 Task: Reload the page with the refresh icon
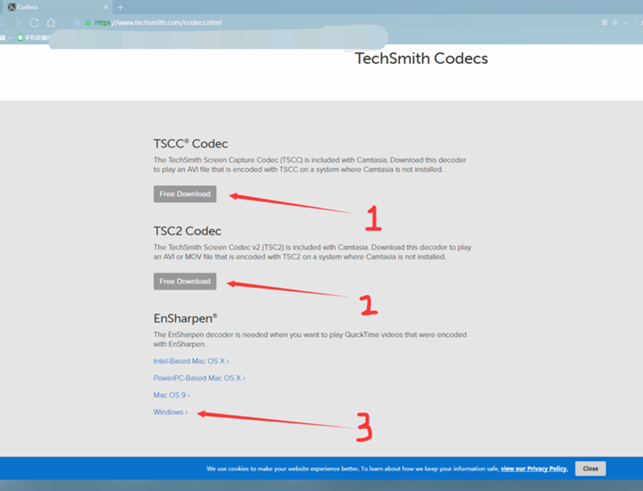(34, 23)
